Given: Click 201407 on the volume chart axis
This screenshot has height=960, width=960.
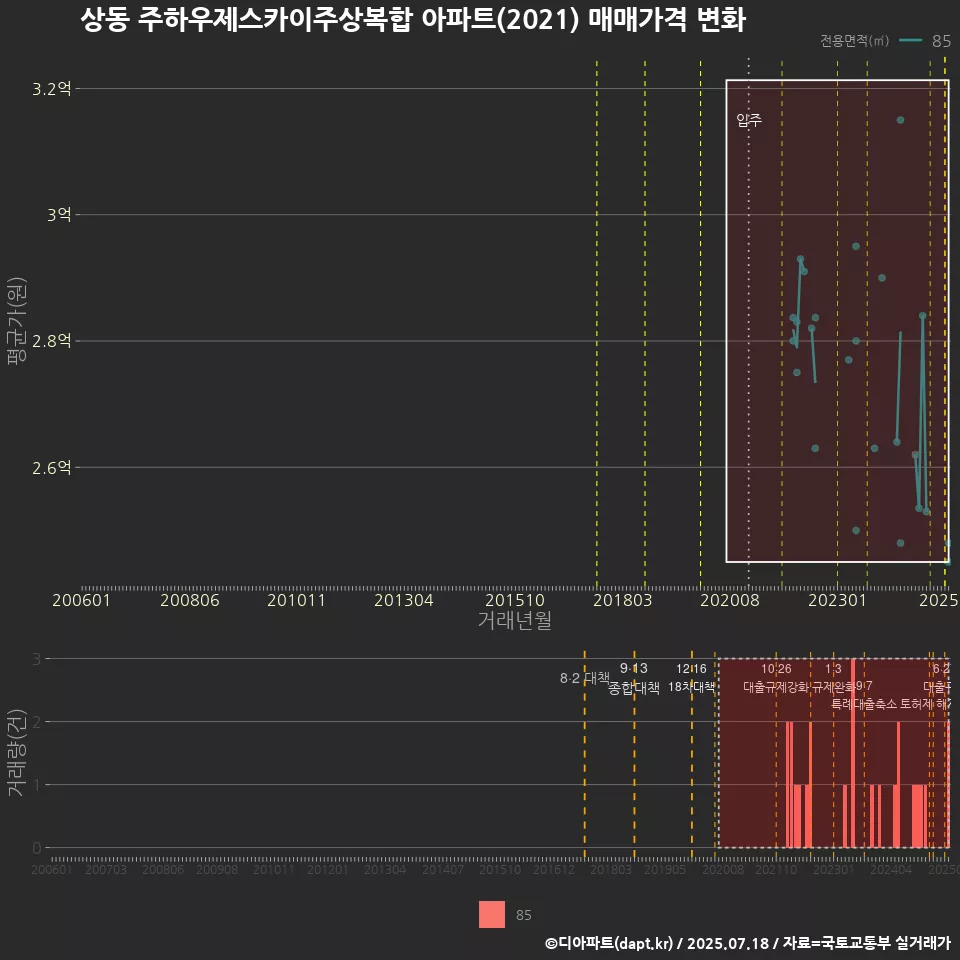Looking at the screenshot, I should [x=443, y=869].
